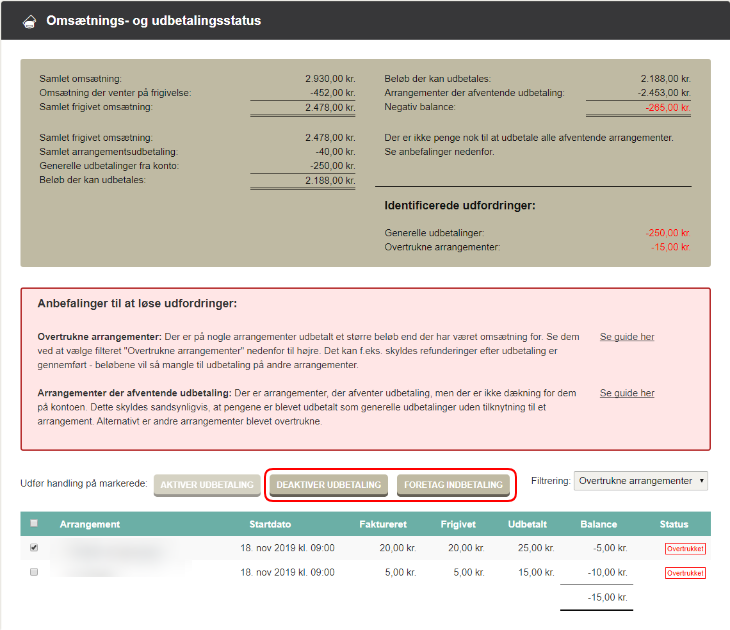Image resolution: width=730 pixels, height=630 pixels.
Task: Click the Overtrukket badge in the second row
Action: (x=685, y=573)
